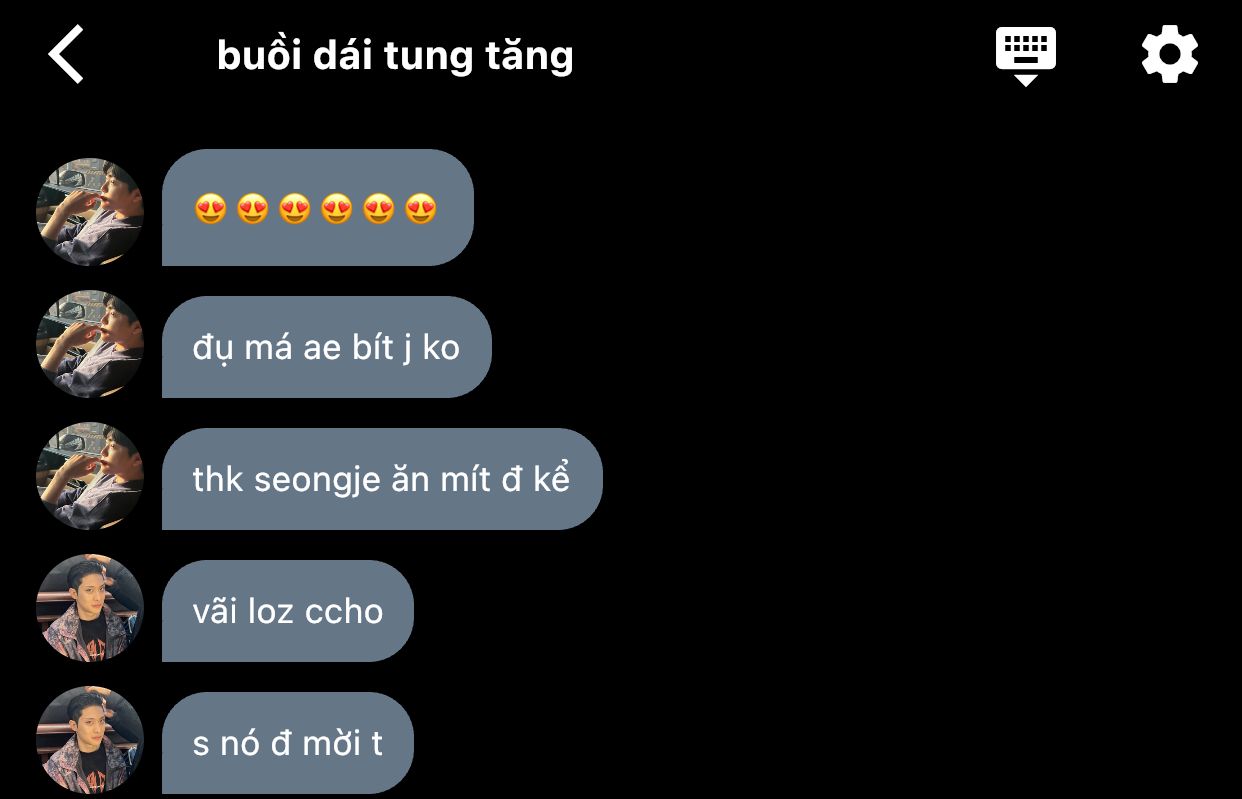Open avatar beside "s nó đ mời t" message
Image resolution: width=1242 pixels, height=799 pixels.
[x=90, y=740]
